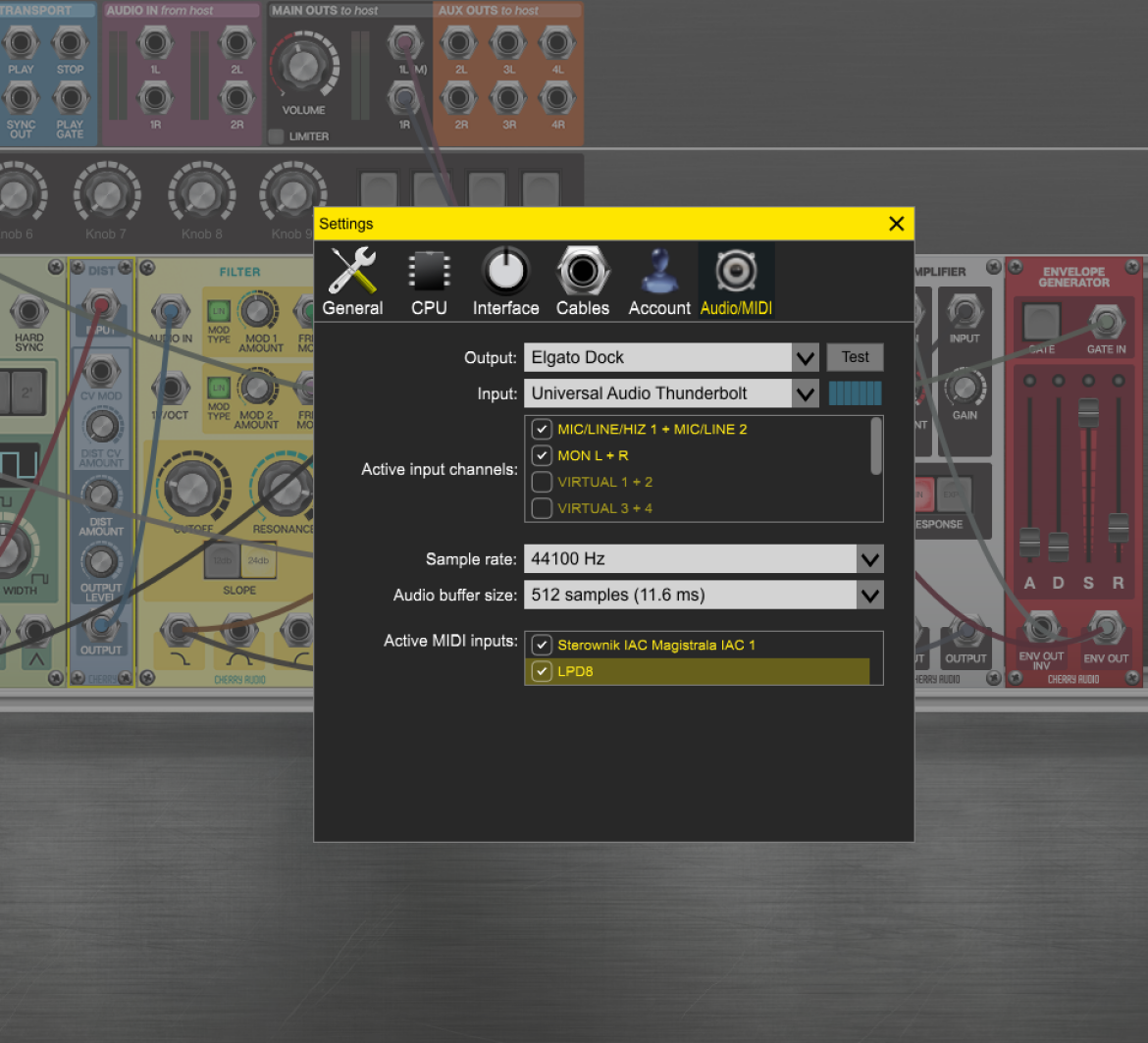Click the distortion OUTPUT LEVEL knob
This screenshot has height=1043, width=1148.
(101, 562)
